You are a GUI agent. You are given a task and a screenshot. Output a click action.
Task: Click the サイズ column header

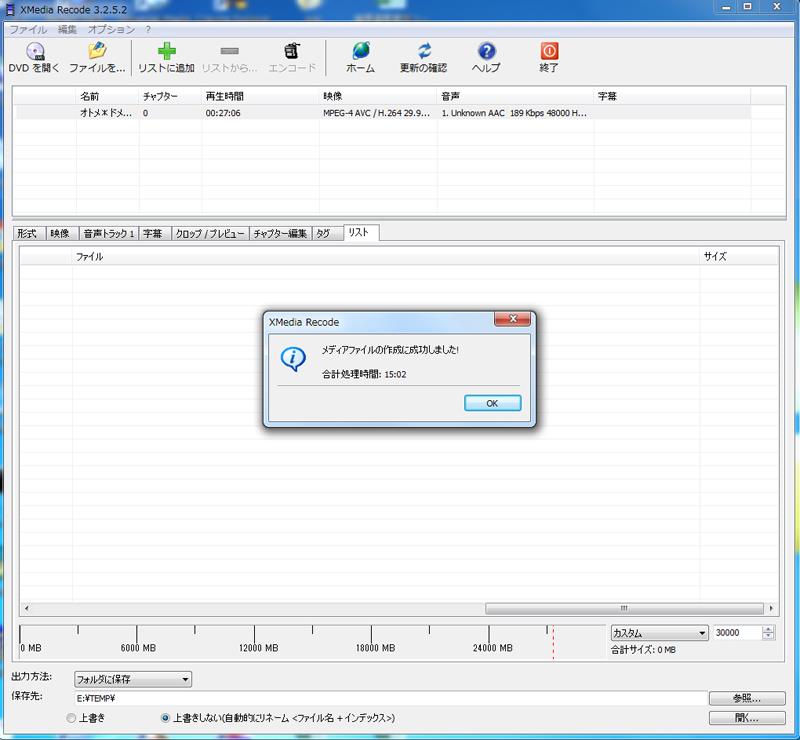point(739,257)
